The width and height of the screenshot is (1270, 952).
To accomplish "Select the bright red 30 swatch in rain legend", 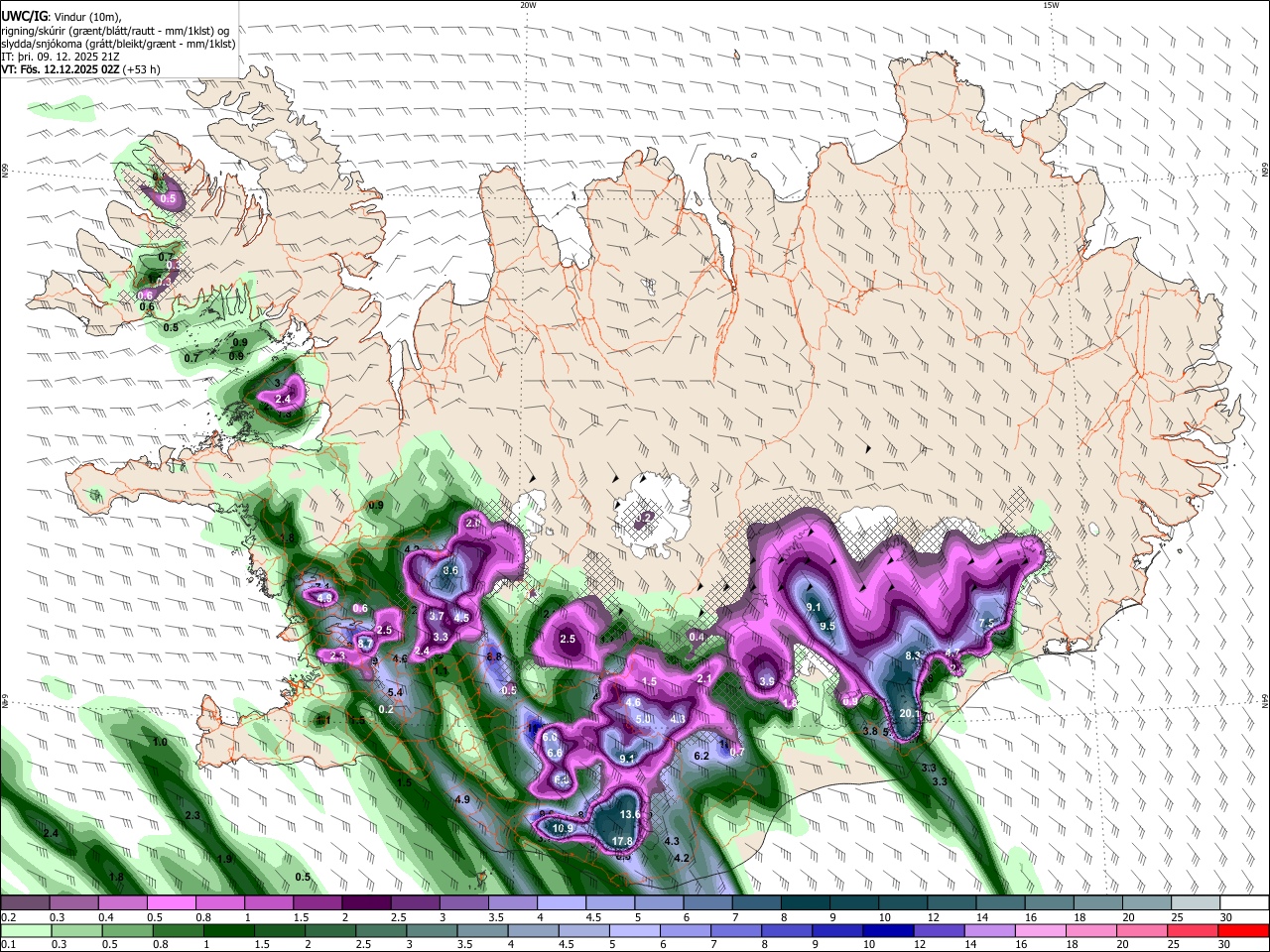I will (x=1243, y=930).
